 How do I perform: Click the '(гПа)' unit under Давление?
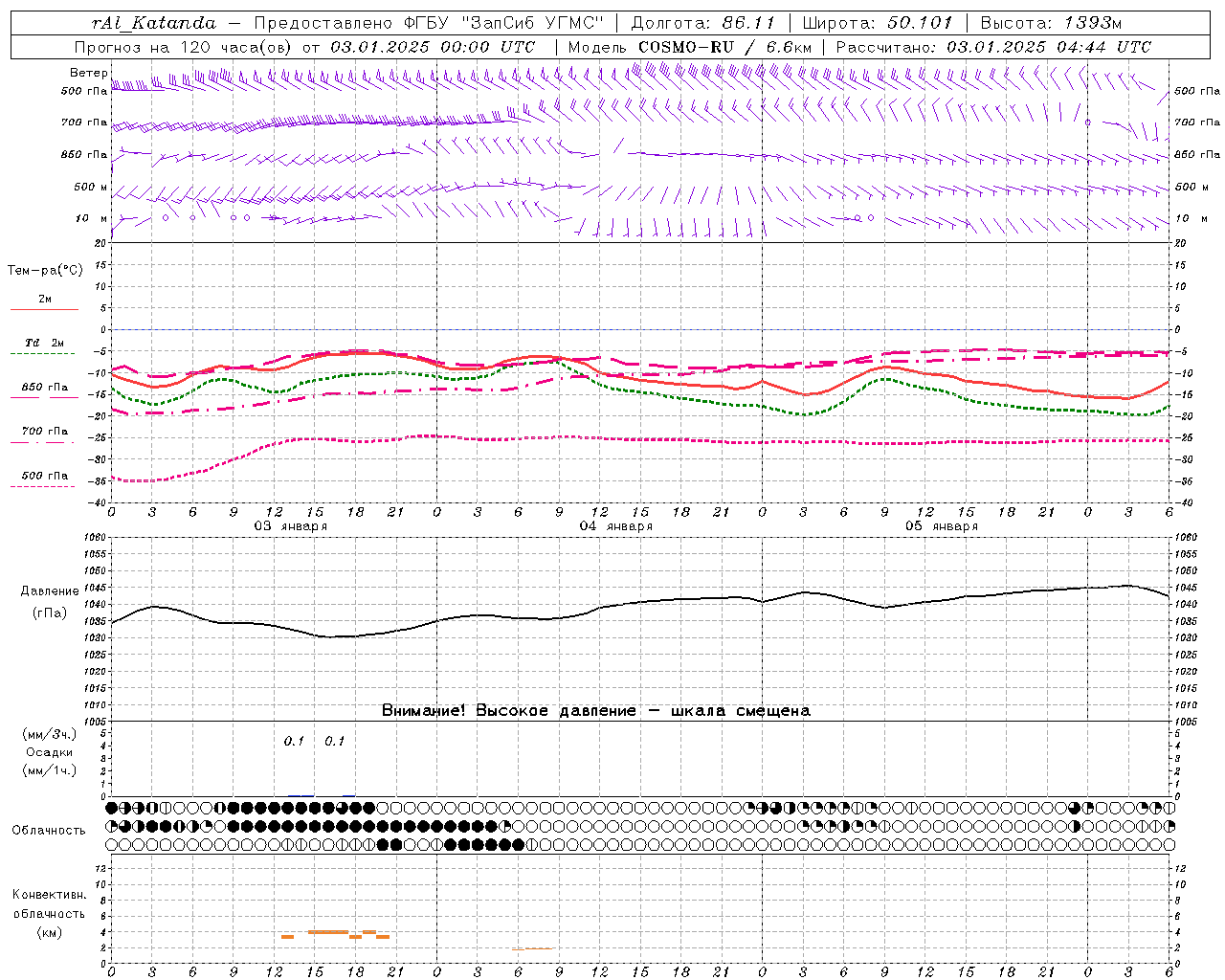(49, 613)
